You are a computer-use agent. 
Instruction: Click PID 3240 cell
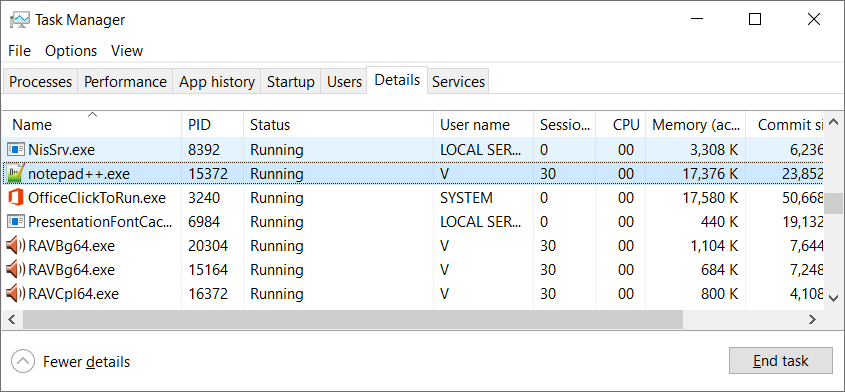coord(204,198)
